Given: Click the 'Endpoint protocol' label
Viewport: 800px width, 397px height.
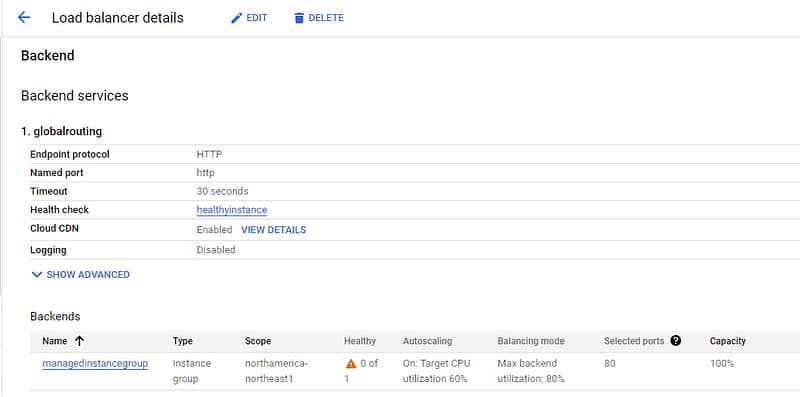Looking at the screenshot, I should [70, 154].
